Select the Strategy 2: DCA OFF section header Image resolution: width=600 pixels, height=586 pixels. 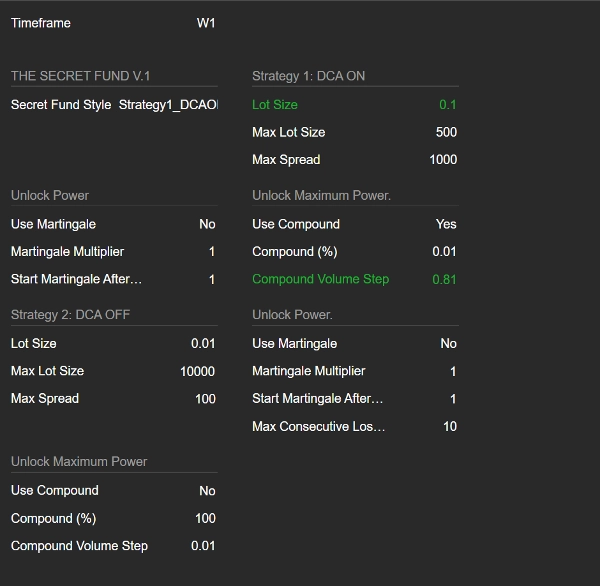[x=71, y=315]
